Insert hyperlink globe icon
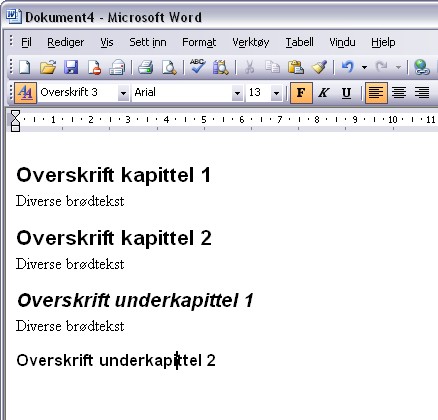 click(421, 67)
